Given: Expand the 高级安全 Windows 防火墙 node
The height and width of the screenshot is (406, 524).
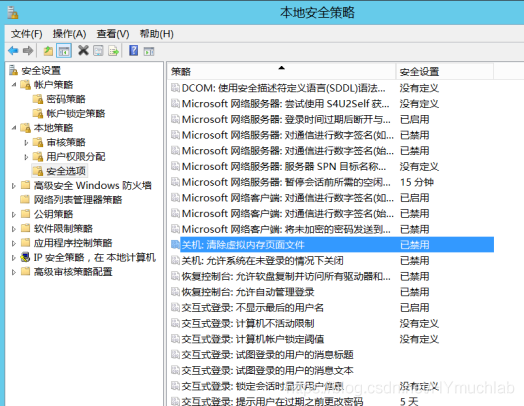Looking at the screenshot, I should 14,186.
